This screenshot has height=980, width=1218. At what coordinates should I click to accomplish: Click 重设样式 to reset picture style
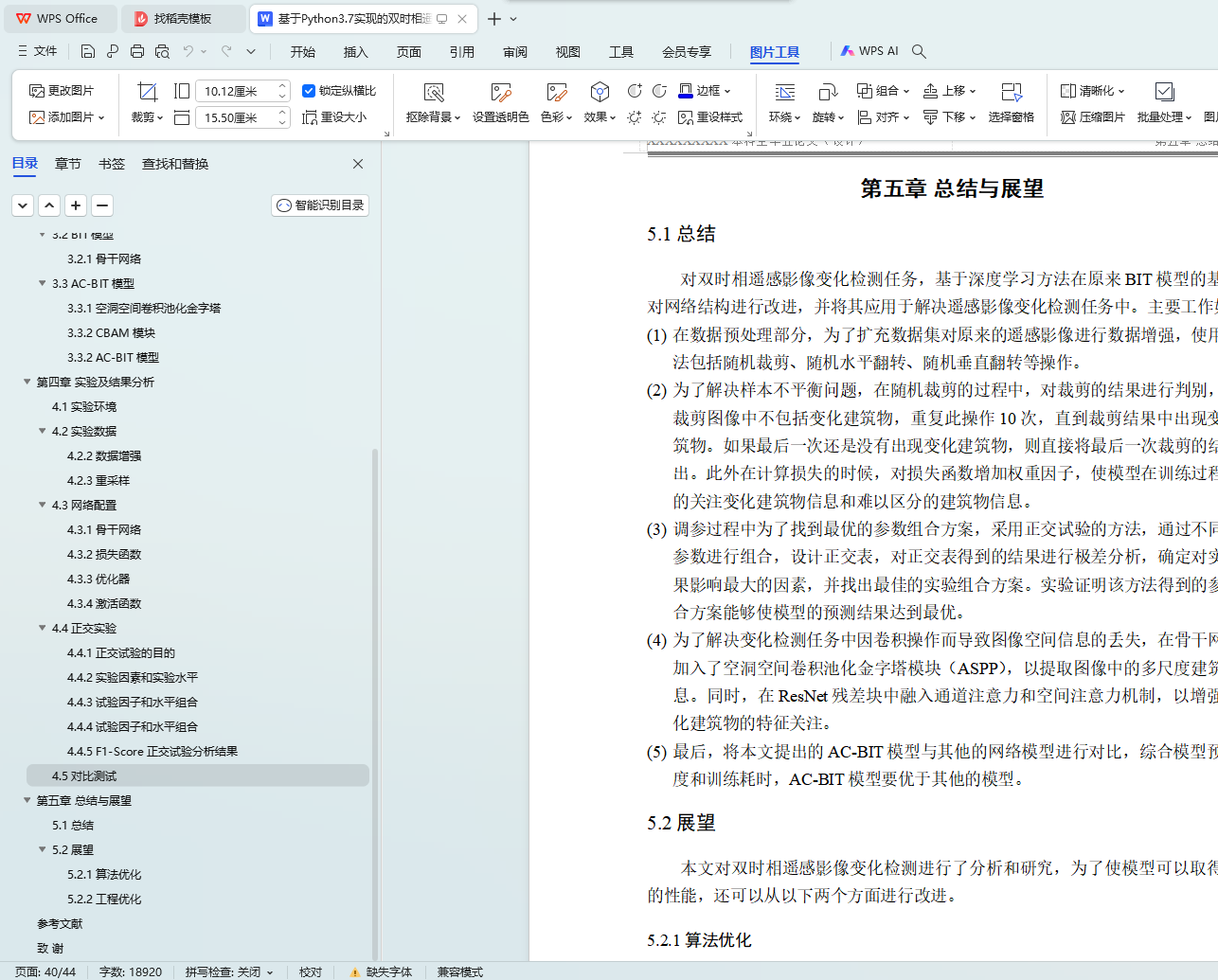tap(710, 117)
